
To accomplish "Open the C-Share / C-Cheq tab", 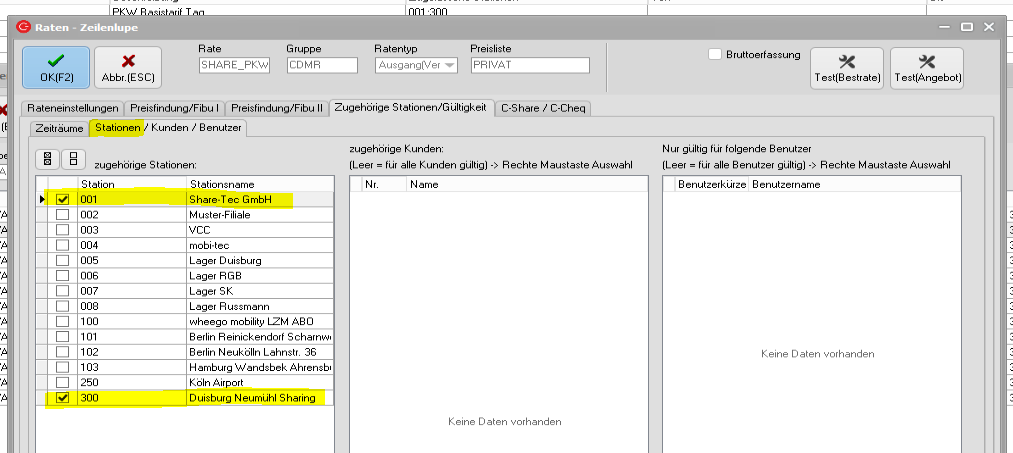I will (x=544, y=107).
